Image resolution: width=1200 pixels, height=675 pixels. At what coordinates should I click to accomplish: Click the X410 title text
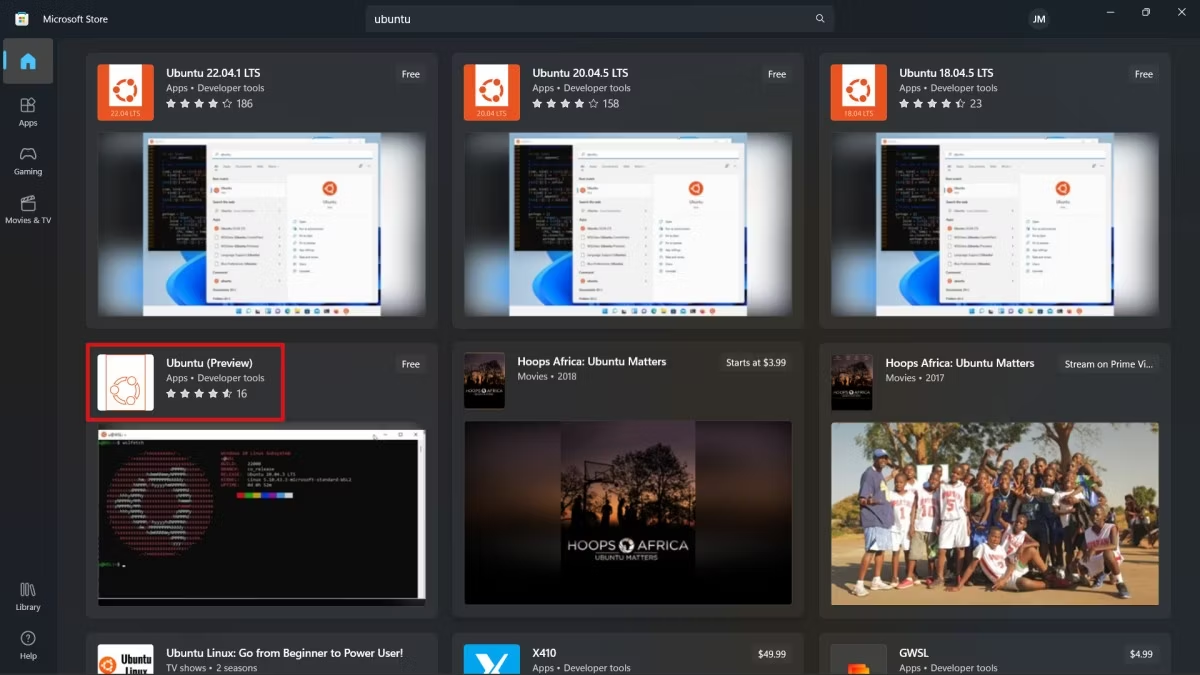(x=544, y=653)
